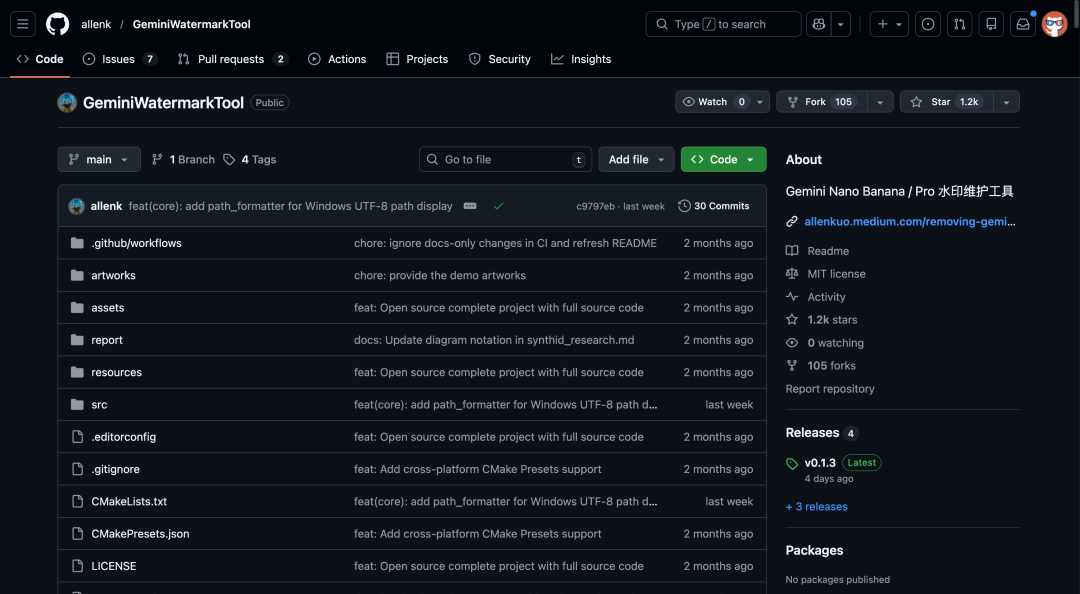Switch to the Issues tab

click(119, 59)
